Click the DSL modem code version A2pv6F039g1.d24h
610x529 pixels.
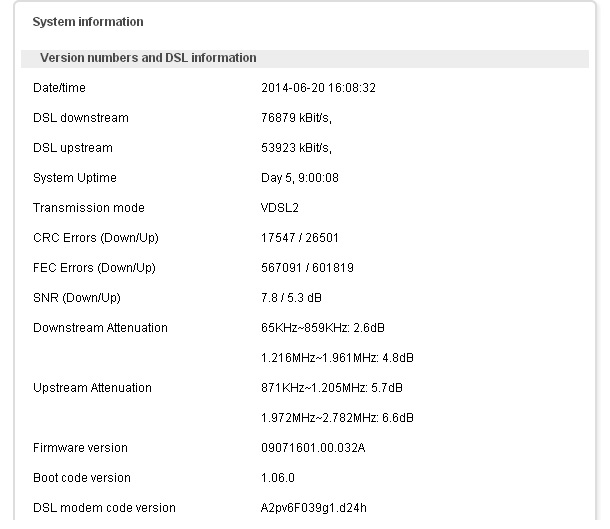tap(314, 508)
